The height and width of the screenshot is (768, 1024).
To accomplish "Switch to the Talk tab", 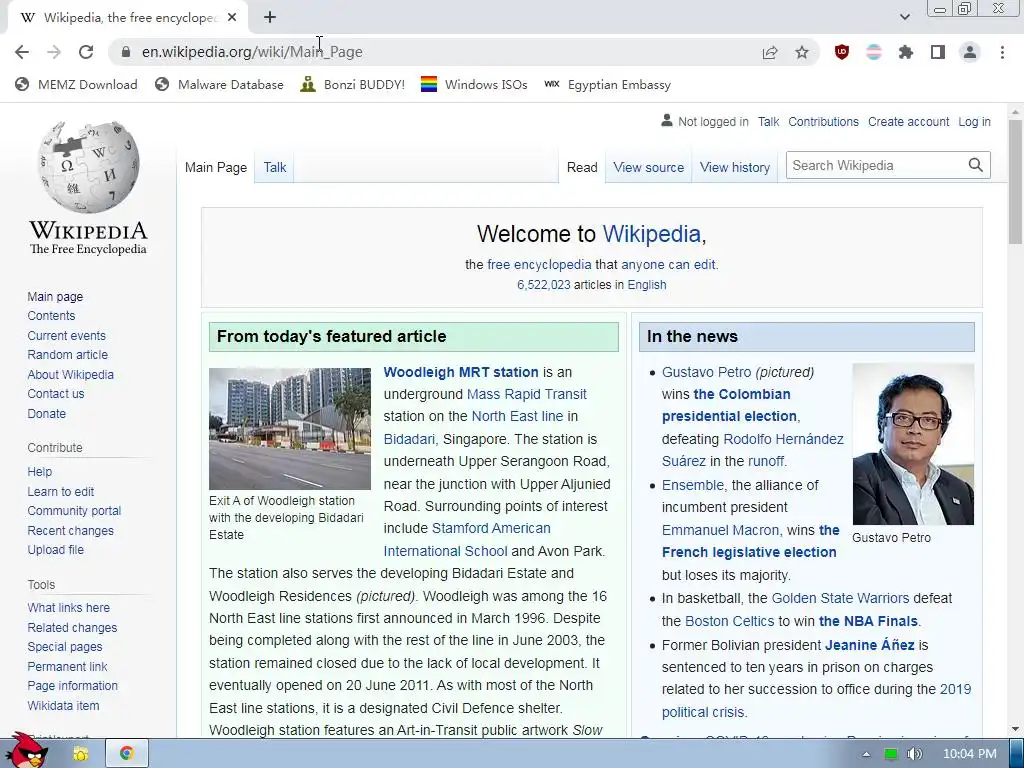I will point(275,168).
